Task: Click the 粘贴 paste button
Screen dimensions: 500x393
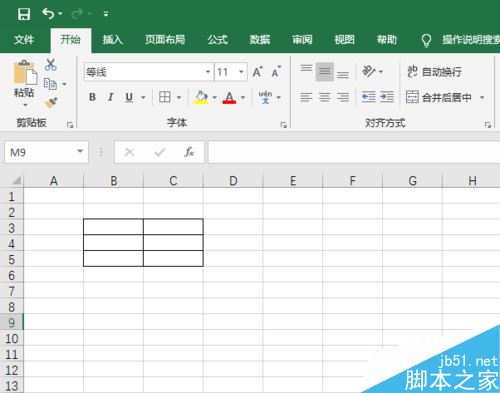Action: pos(24,83)
